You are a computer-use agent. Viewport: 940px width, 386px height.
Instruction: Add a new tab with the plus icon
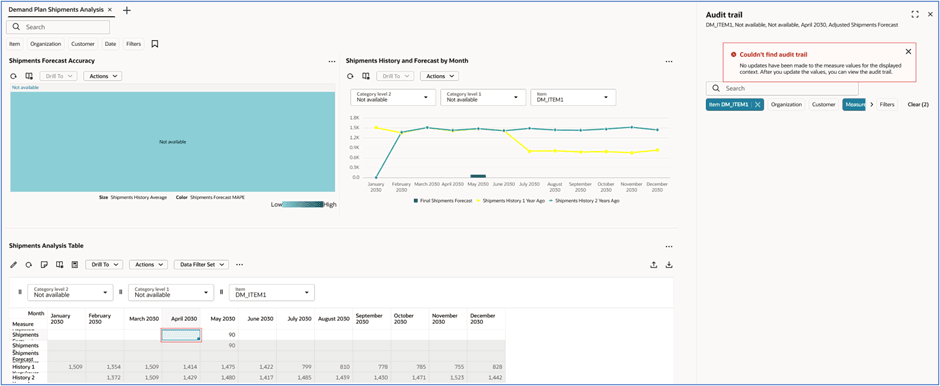pyautogui.click(x=126, y=10)
